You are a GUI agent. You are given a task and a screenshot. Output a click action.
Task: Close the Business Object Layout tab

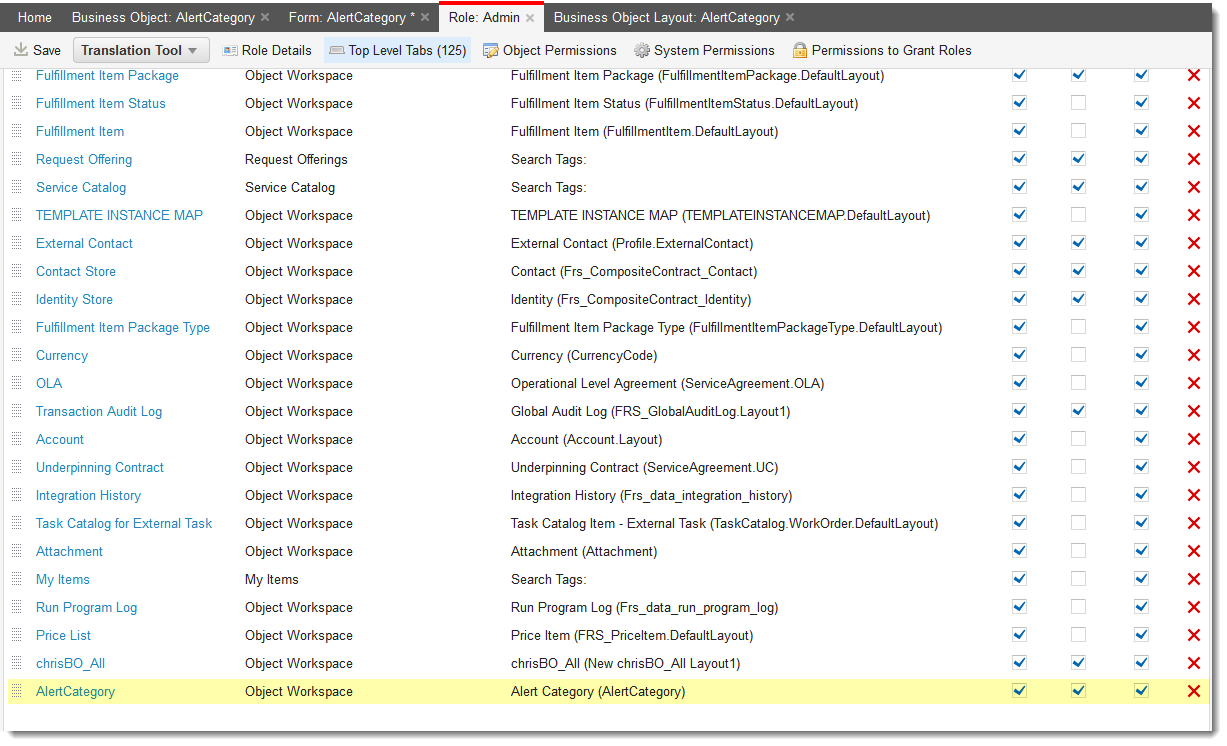(x=790, y=18)
